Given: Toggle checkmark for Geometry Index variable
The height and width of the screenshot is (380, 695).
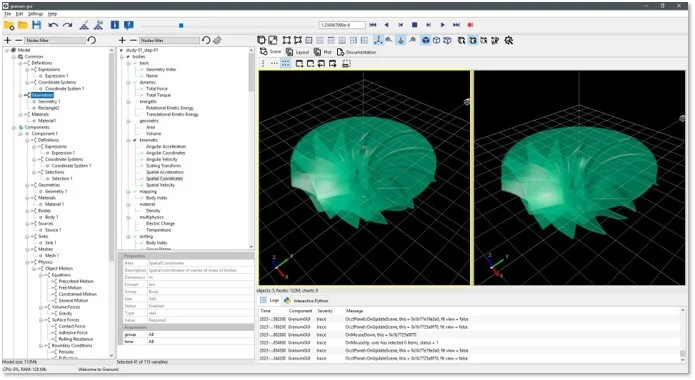Looking at the screenshot, I should coord(142,70).
